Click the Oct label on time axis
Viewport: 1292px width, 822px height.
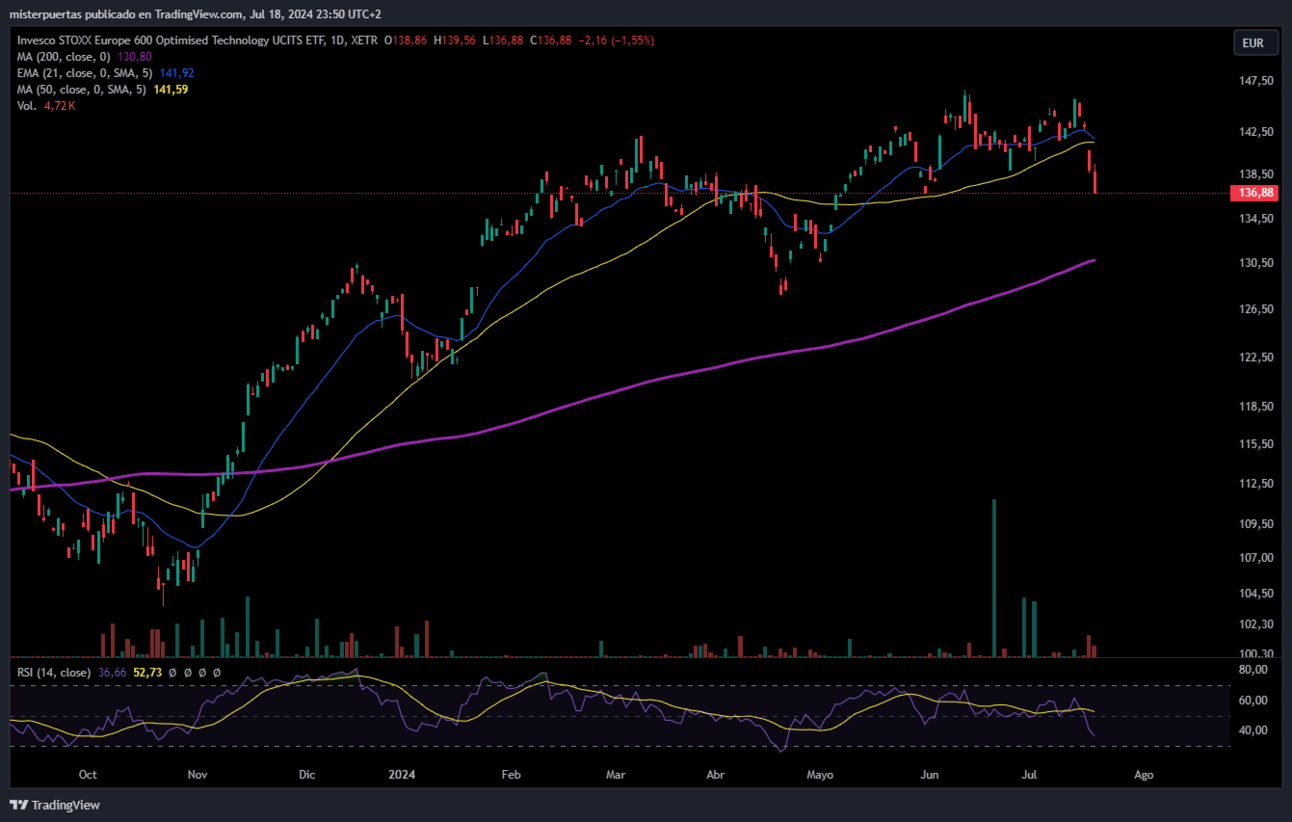(87, 775)
